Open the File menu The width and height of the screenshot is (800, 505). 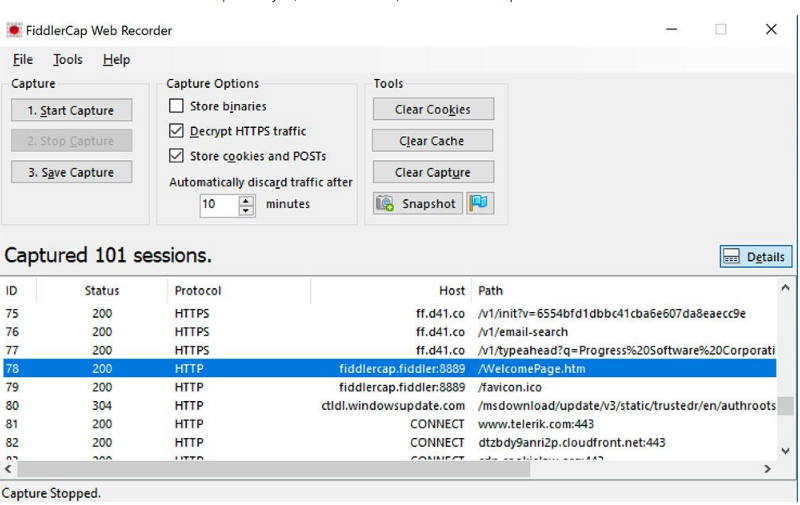(22, 60)
